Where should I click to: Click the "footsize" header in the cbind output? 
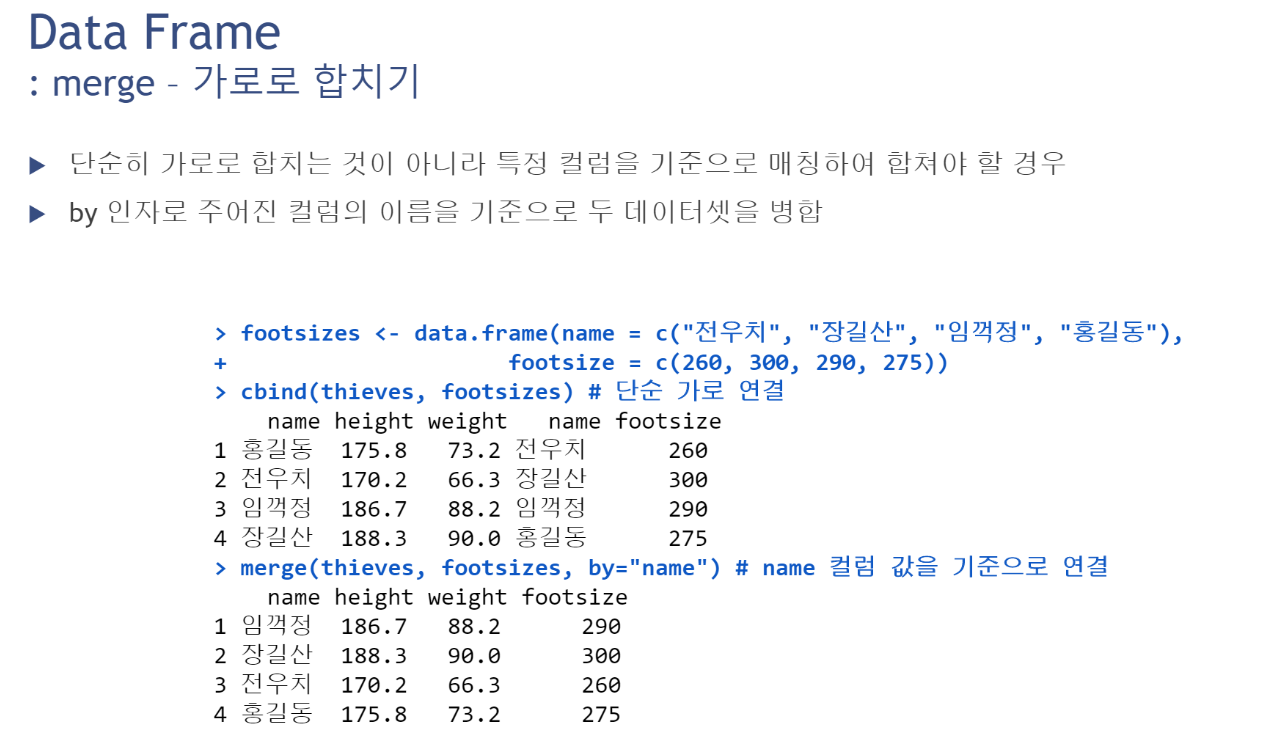[x=668, y=422]
